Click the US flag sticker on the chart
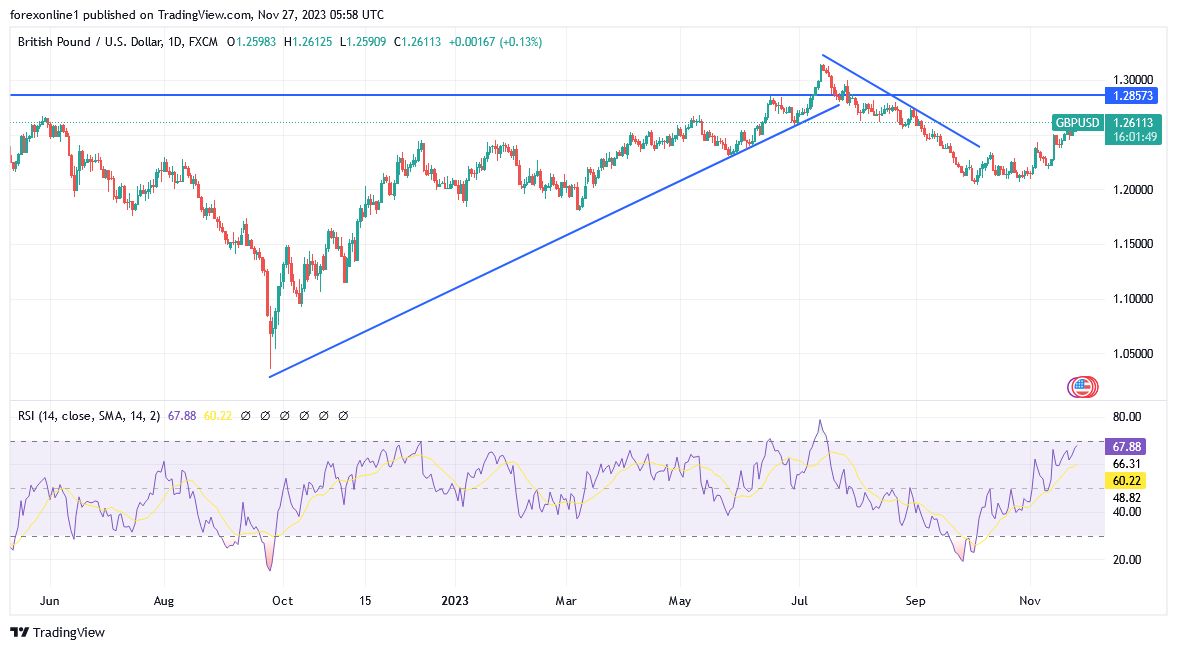Viewport: 1177px width, 650px height. point(1083,386)
